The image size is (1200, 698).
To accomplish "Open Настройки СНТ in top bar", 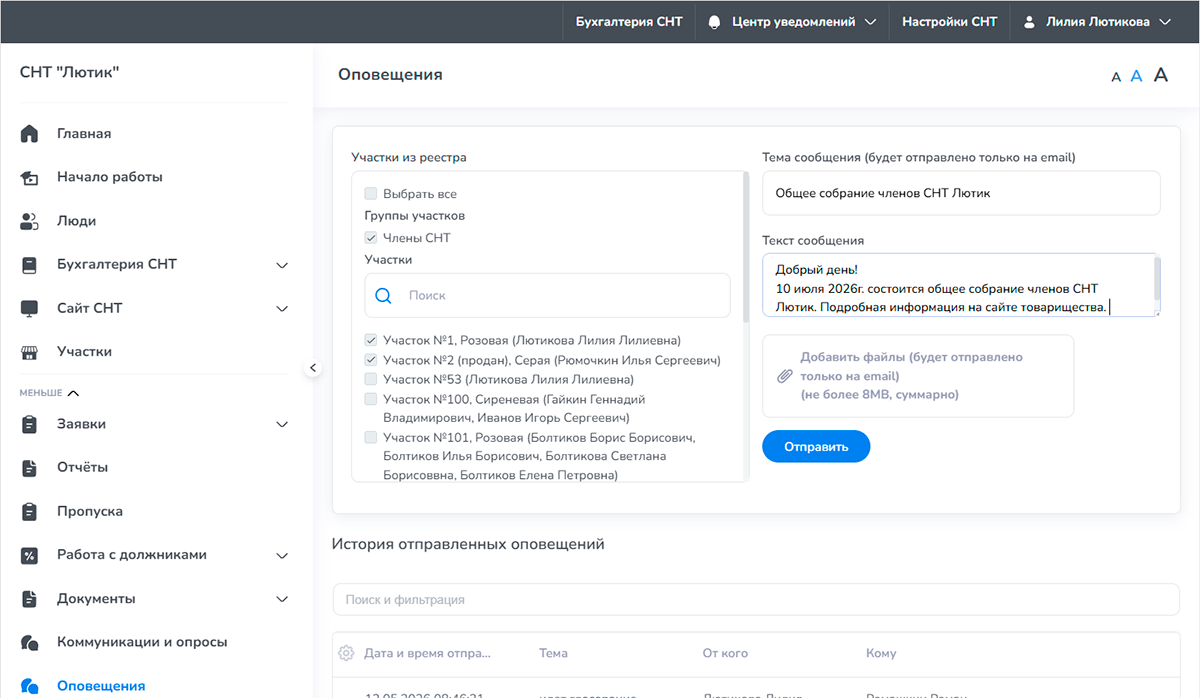I will click(x=949, y=22).
